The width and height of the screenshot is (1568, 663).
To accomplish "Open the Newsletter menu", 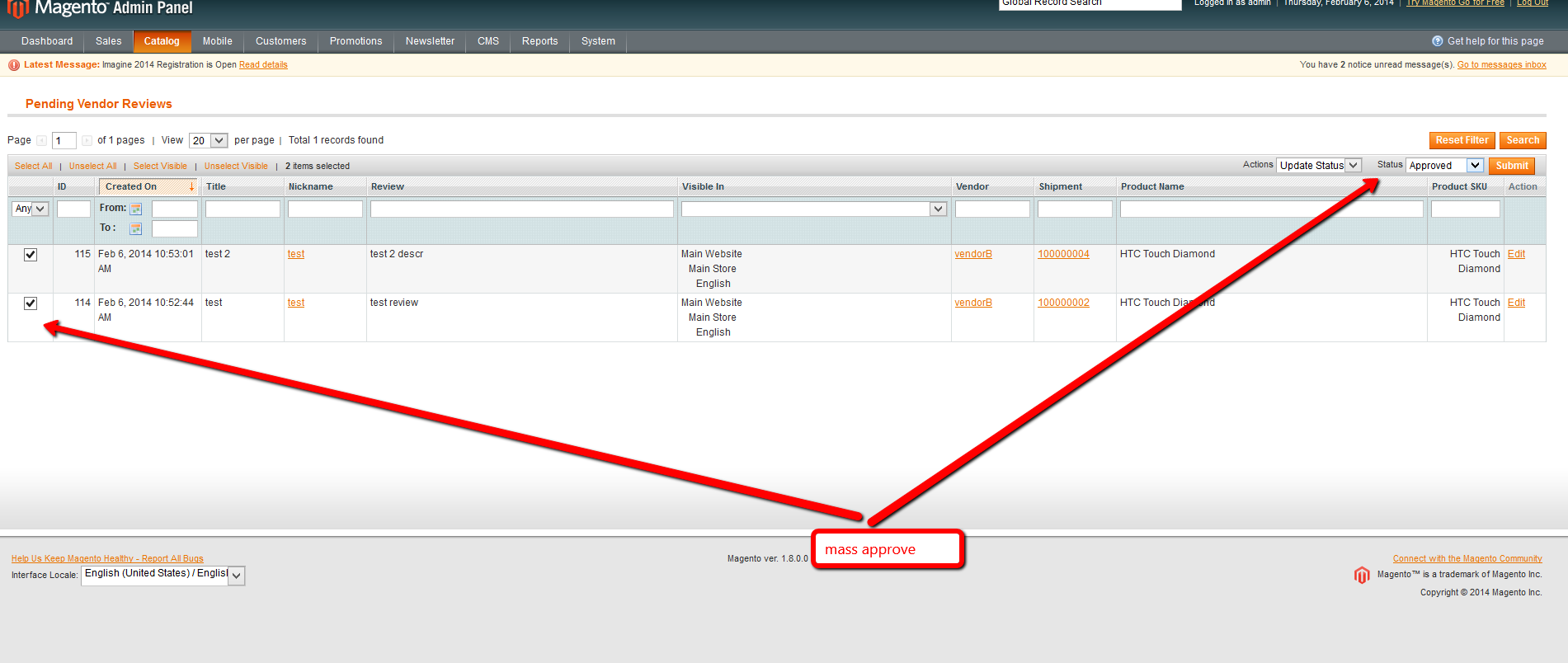I will click(430, 41).
